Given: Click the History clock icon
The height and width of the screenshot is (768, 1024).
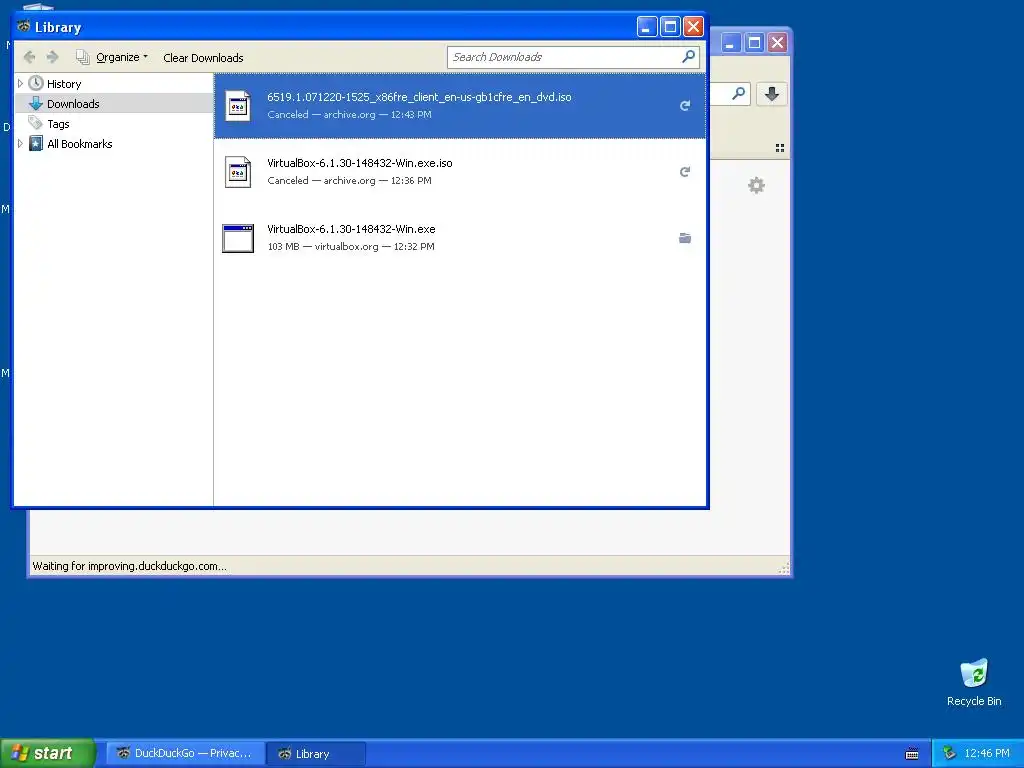Looking at the screenshot, I should pyautogui.click(x=36, y=83).
